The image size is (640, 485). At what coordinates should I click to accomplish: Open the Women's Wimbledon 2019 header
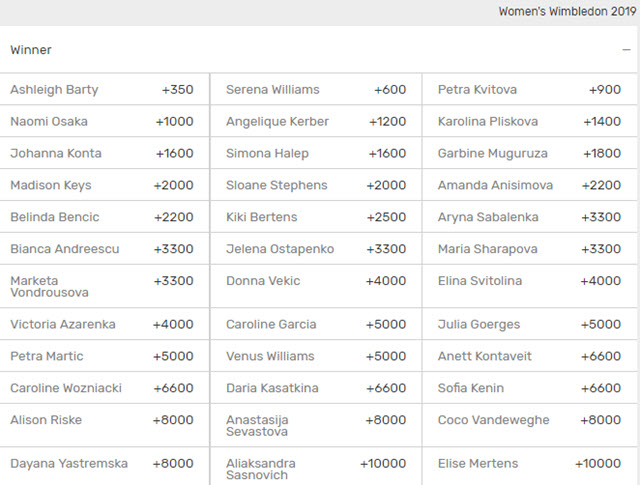(x=565, y=12)
